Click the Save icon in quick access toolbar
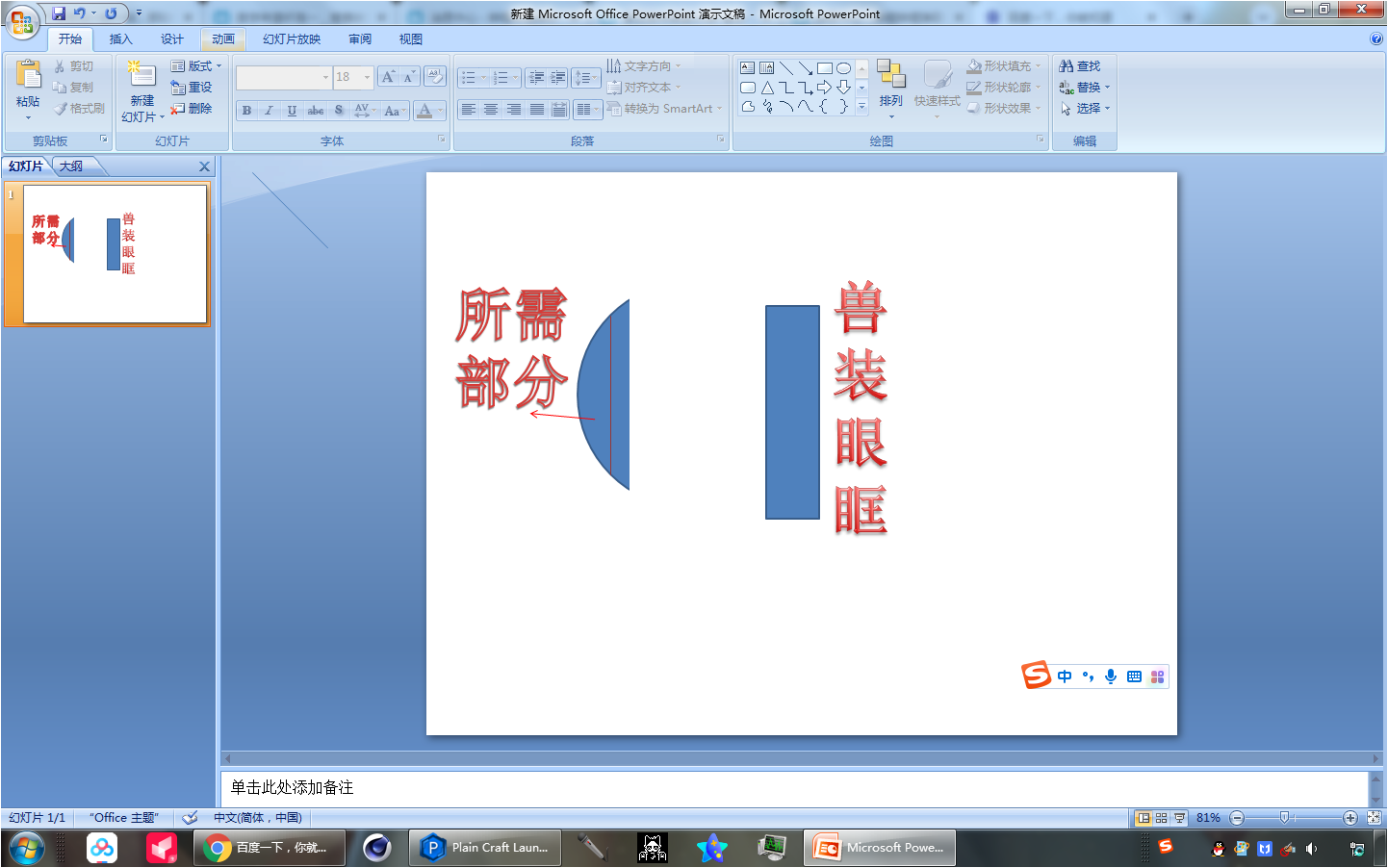 point(59,13)
